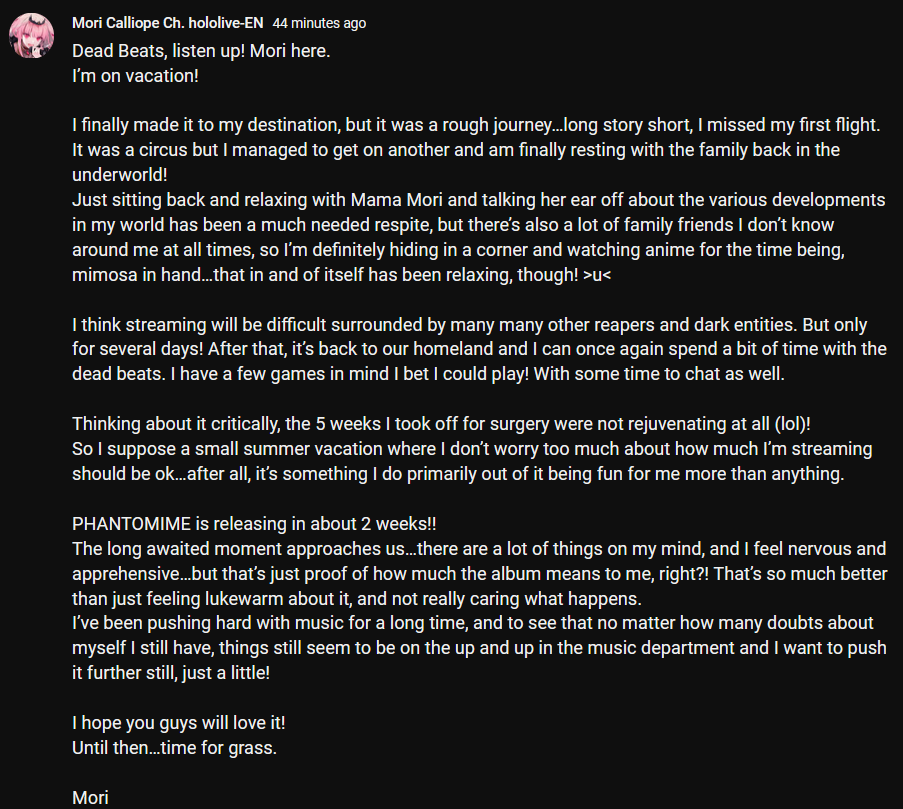Screen dimensions: 903x809
Task: Click the 'PHANTOMIME is releasing in about 2 weeks!!' line
Action: coord(254,524)
